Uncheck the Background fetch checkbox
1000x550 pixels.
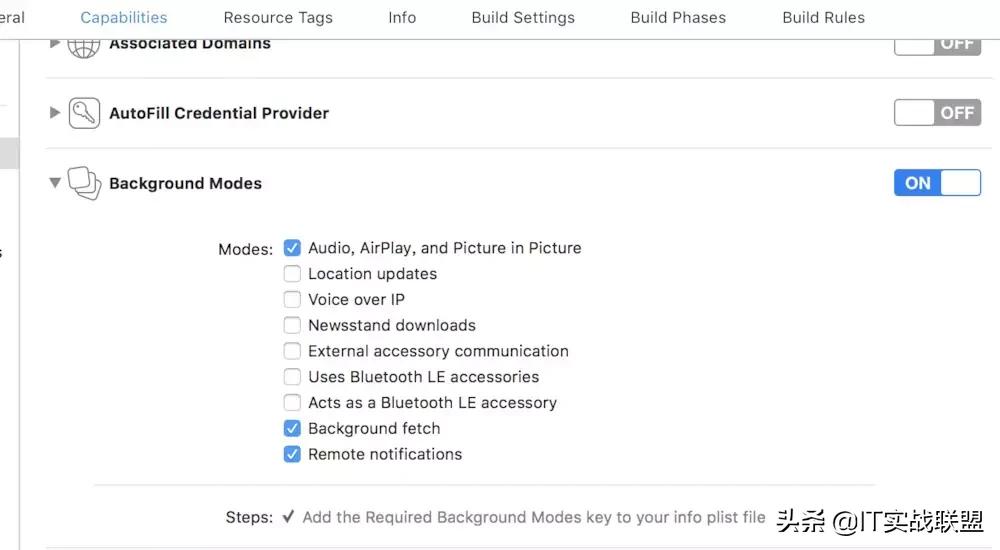click(x=292, y=428)
